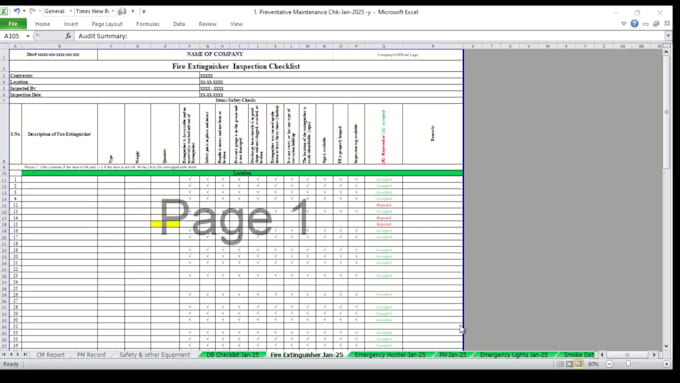Image resolution: width=680 pixels, height=383 pixels.
Task: Select the PM Record sheet tab
Action: point(91,355)
